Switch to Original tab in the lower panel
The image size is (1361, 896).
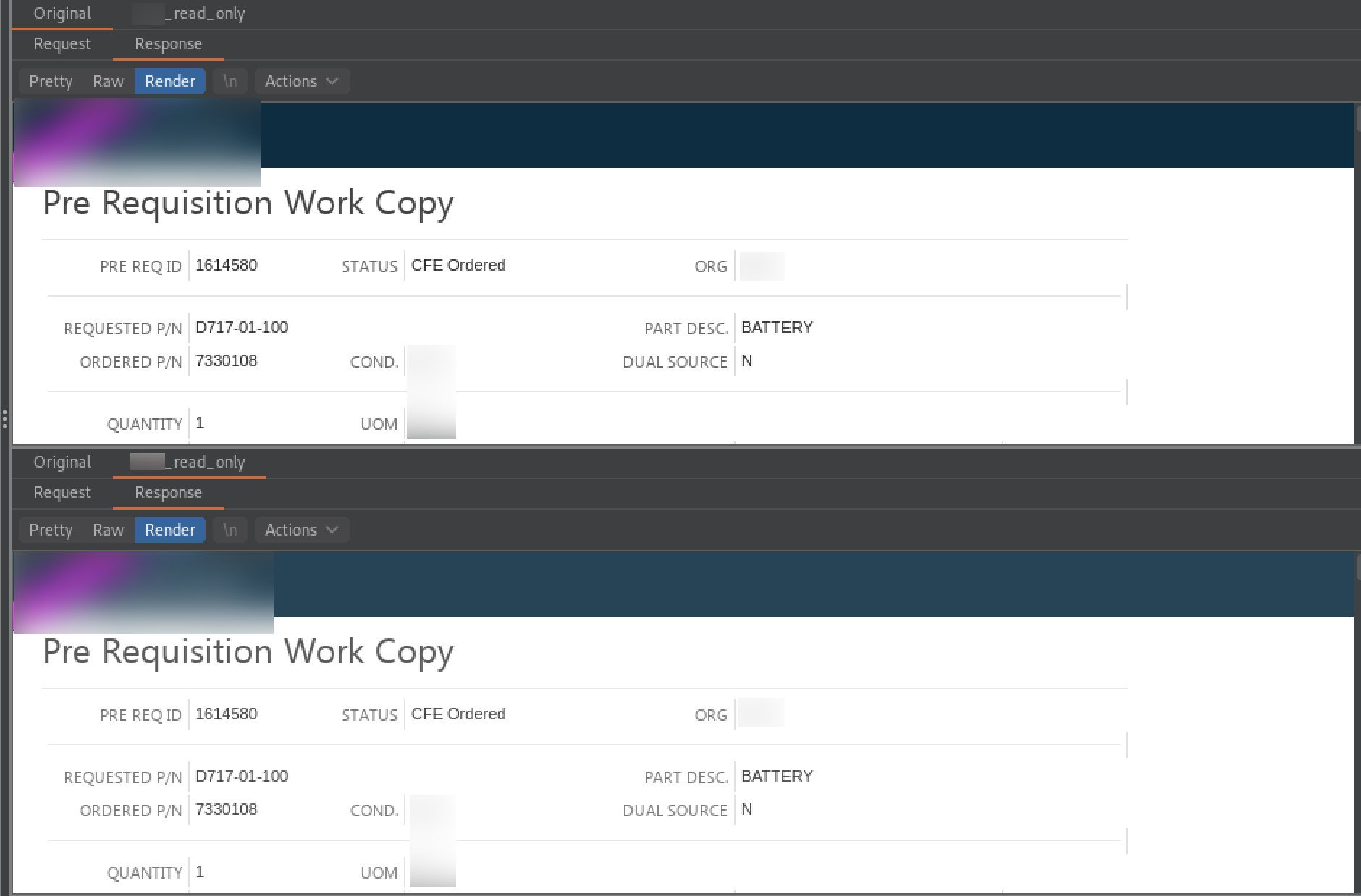[62, 462]
